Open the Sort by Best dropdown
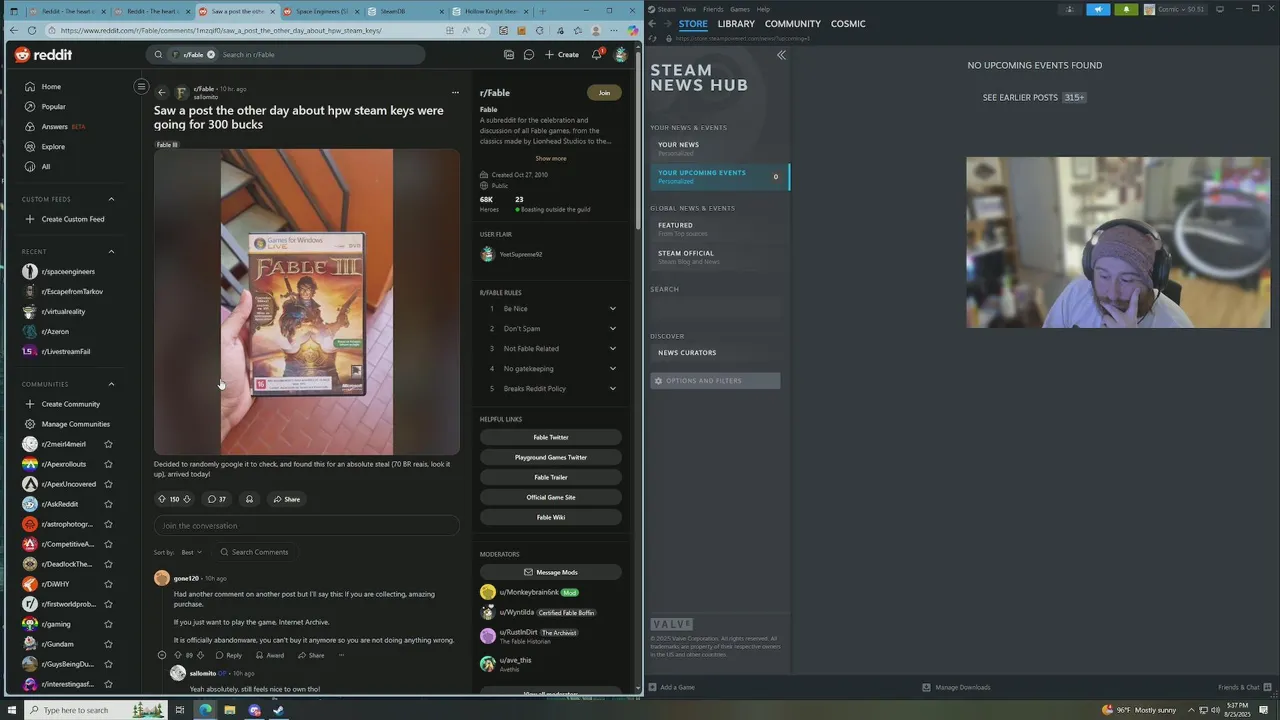1280x720 pixels. [191, 552]
